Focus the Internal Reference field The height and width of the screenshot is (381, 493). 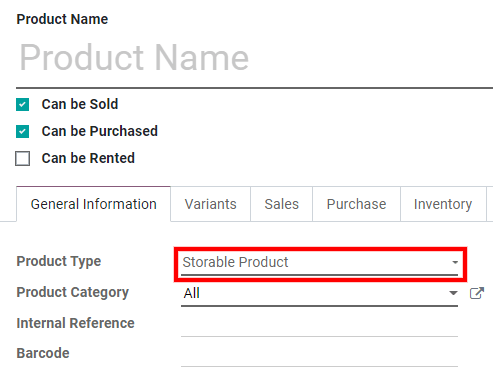[x=319, y=324]
